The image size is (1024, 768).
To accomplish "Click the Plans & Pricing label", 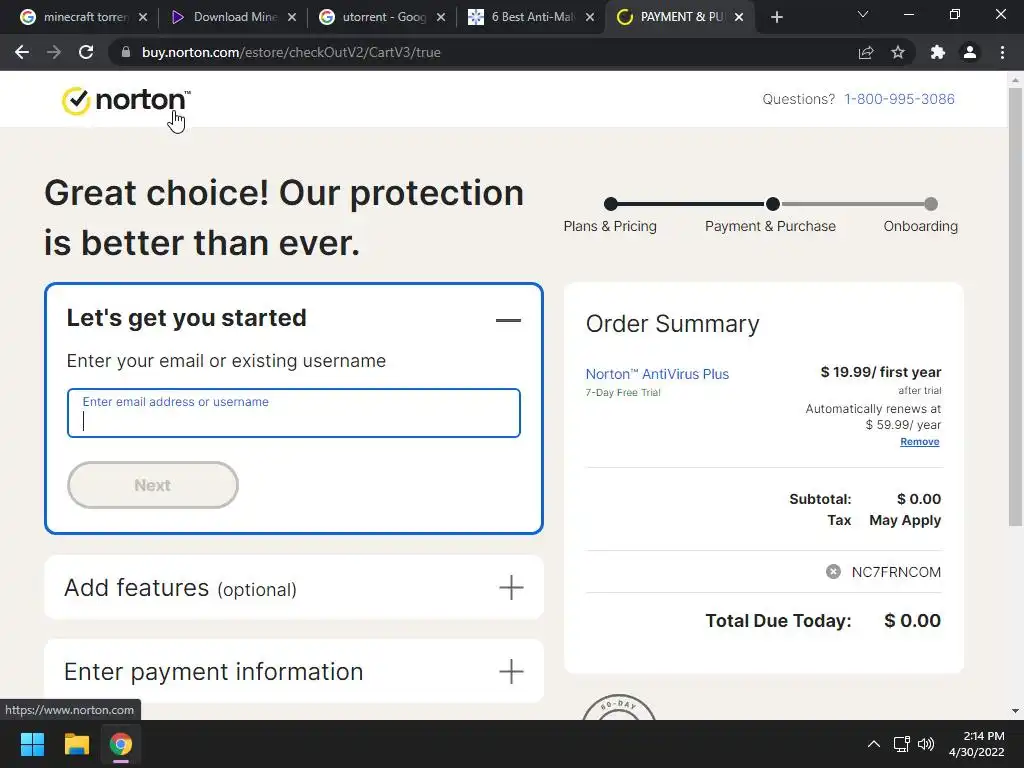I will click(x=610, y=226).
